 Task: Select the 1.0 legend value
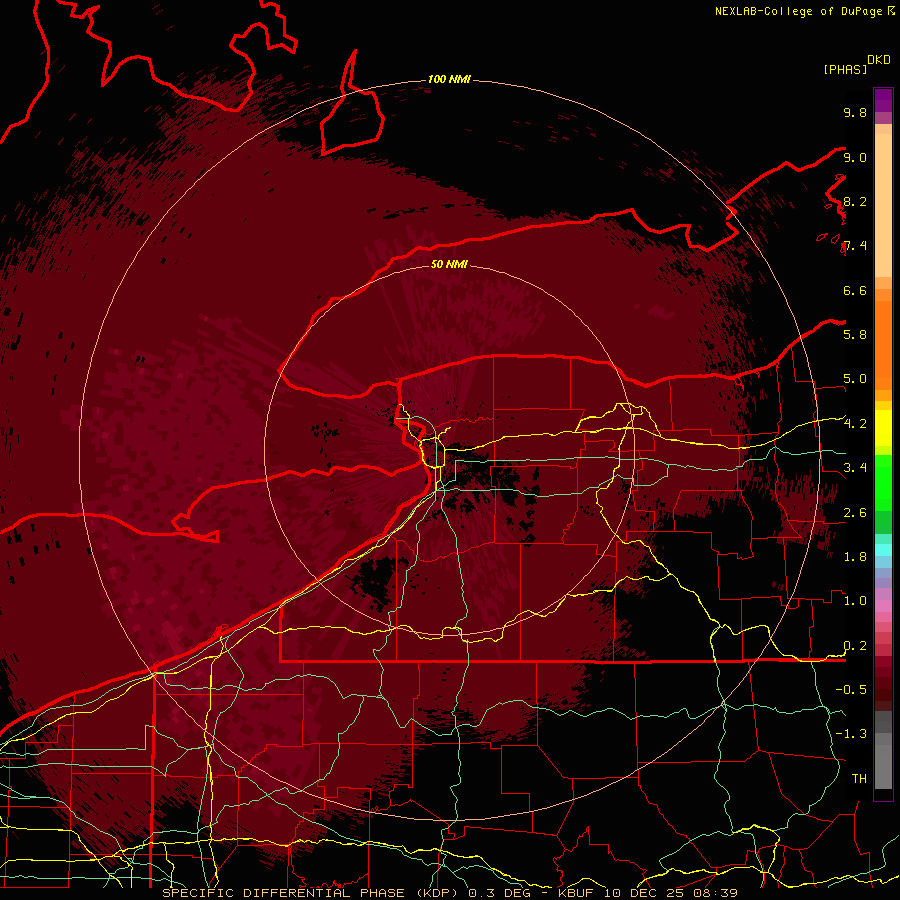855,600
